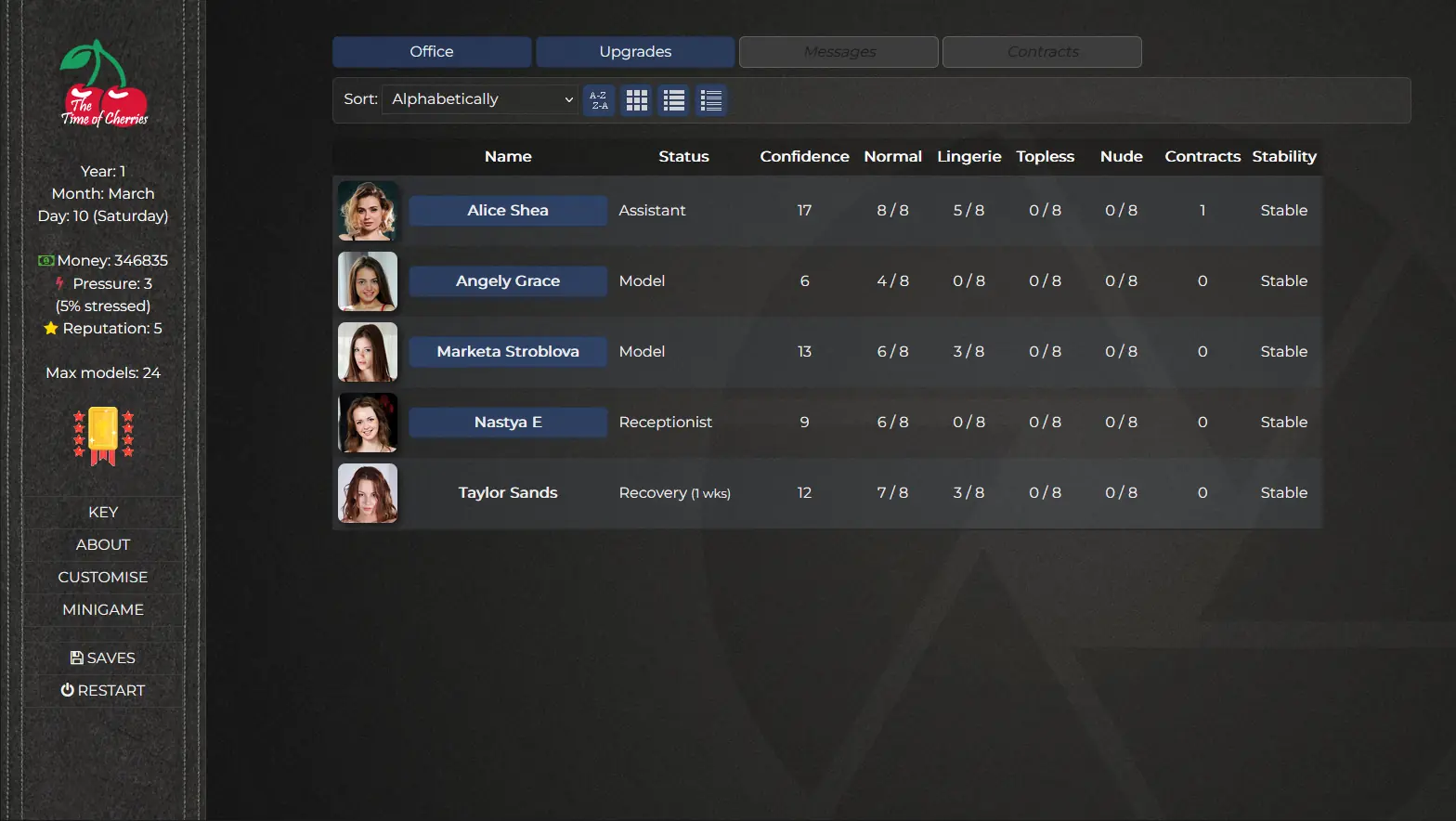Switch to grid view icon

[637, 100]
